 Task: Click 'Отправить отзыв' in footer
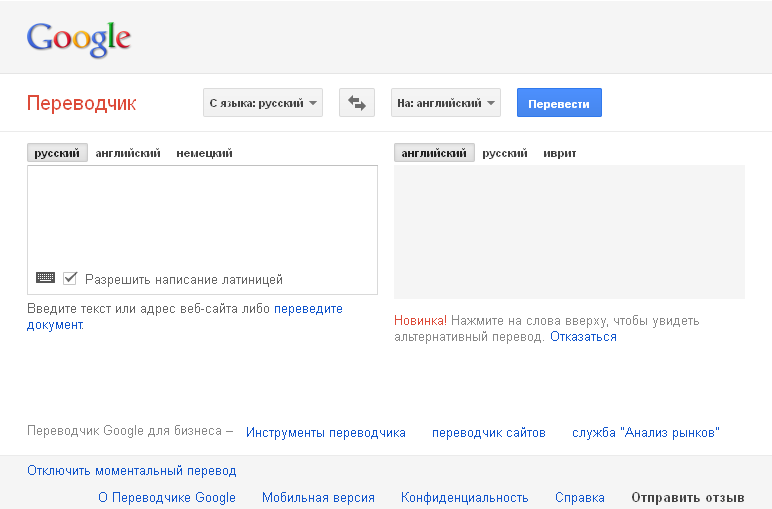click(x=688, y=498)
